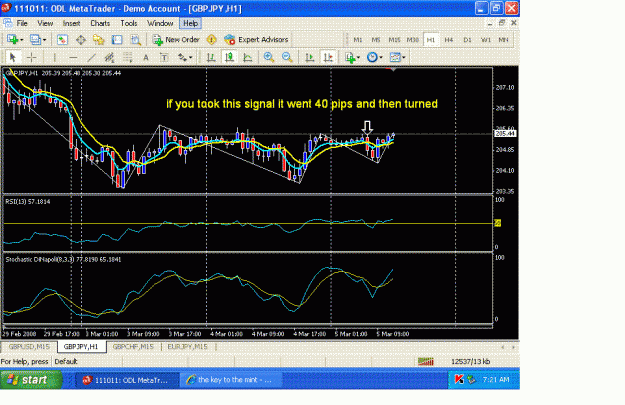This screenshot has height=405, width=625.
Task: Expand the periodicity clock dropdown
Action: (381, 57)
